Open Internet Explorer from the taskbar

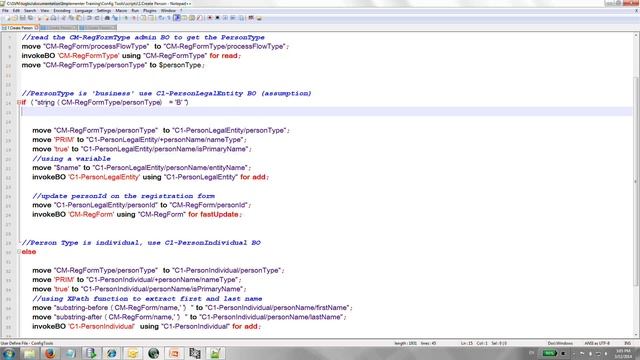[x=111, y=353]
